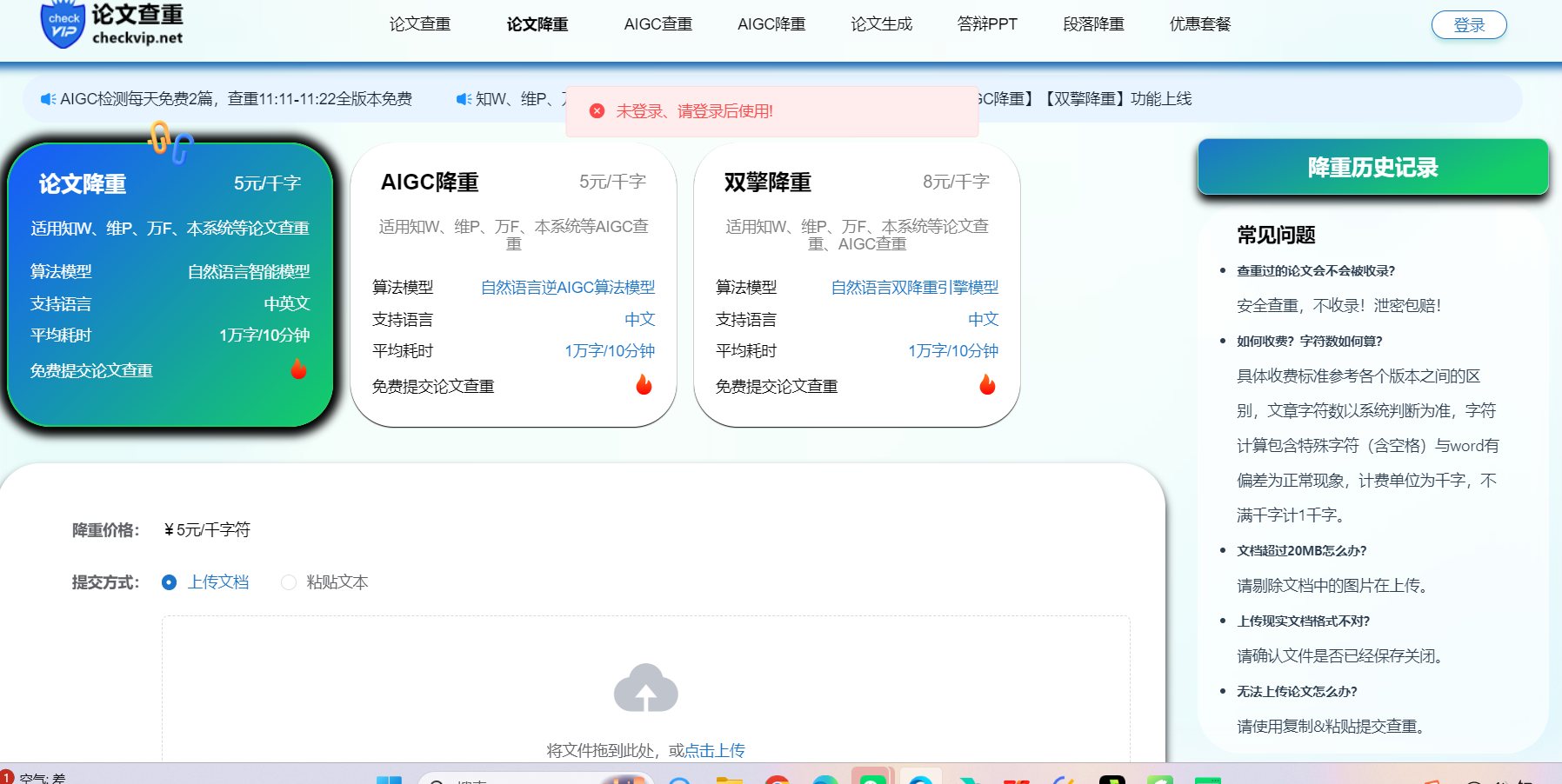
Task: Click the cloud upload icon
Action: pyautogui.click(x=645, y=688)
